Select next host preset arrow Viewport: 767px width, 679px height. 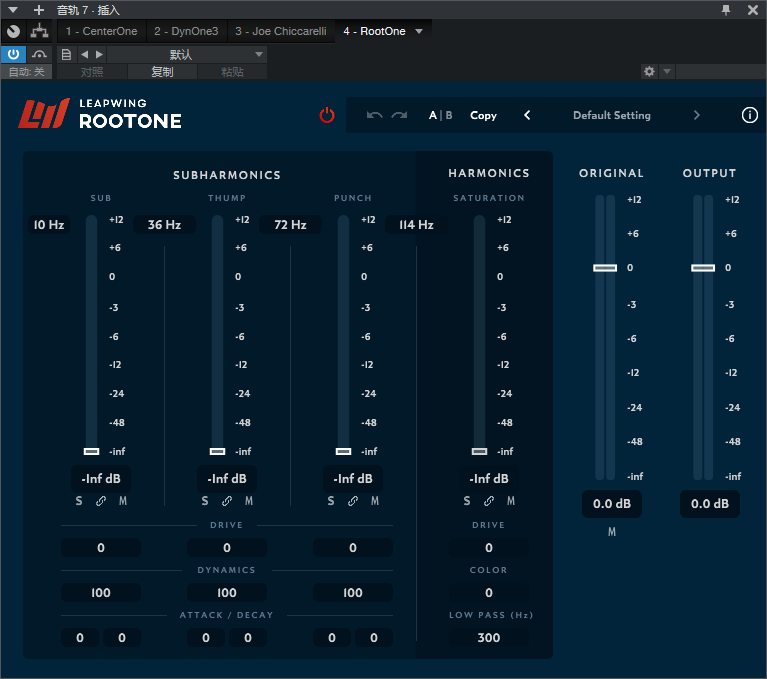pyautogui.click(x=99, y=54)
